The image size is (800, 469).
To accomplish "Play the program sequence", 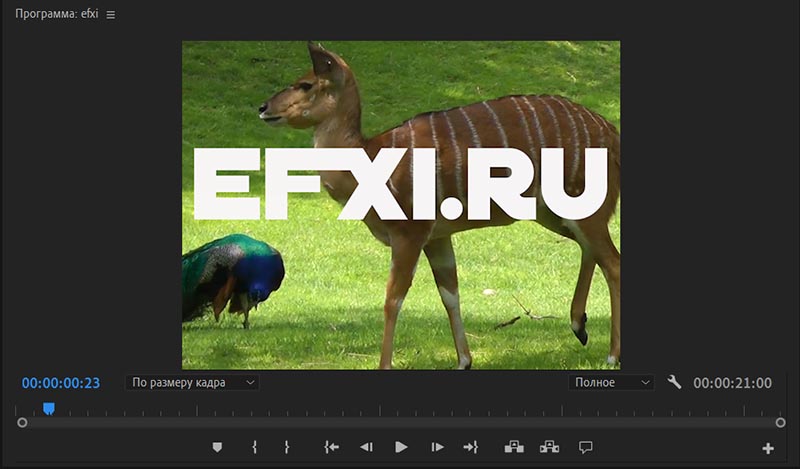I will tap(402, 447).
